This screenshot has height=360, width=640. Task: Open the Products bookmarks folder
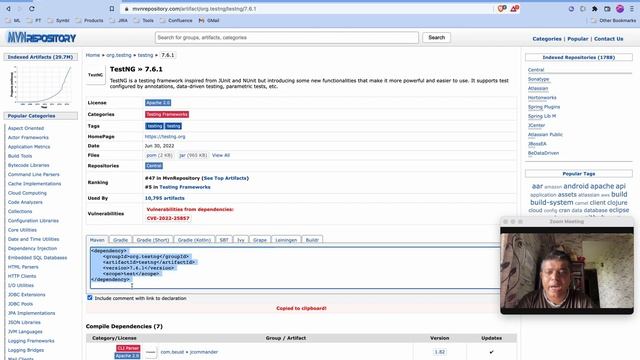tap(89, 20)
